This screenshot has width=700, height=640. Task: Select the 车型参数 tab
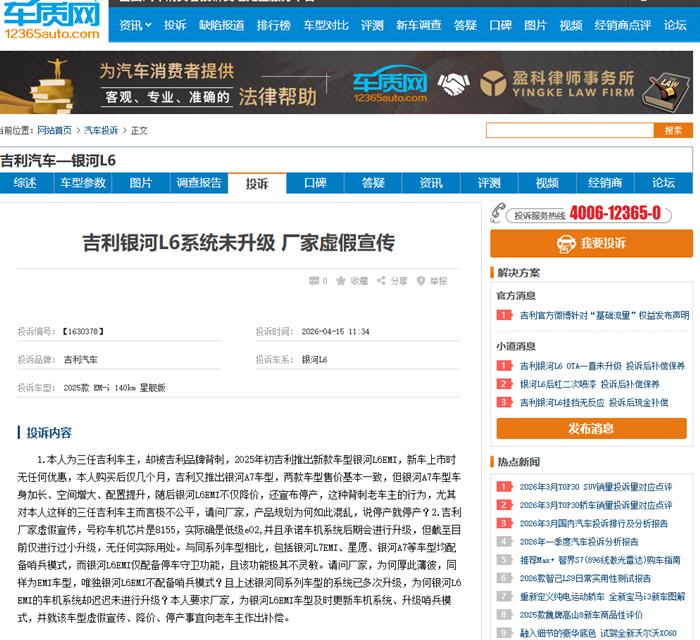(83, 183)
